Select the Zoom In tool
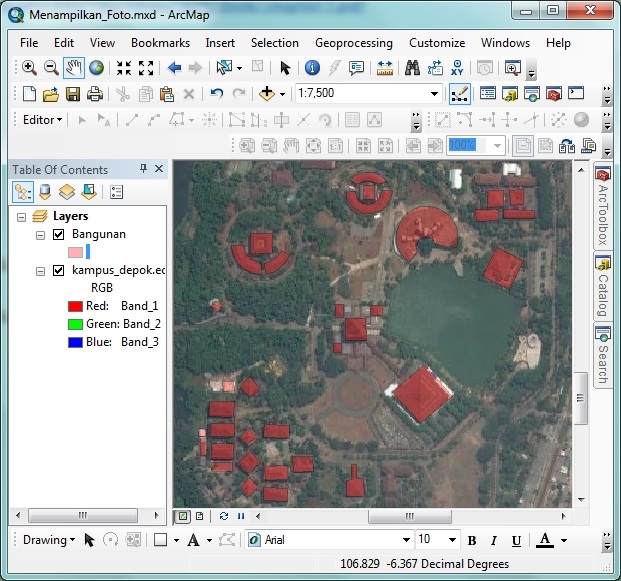 (29, 68)
